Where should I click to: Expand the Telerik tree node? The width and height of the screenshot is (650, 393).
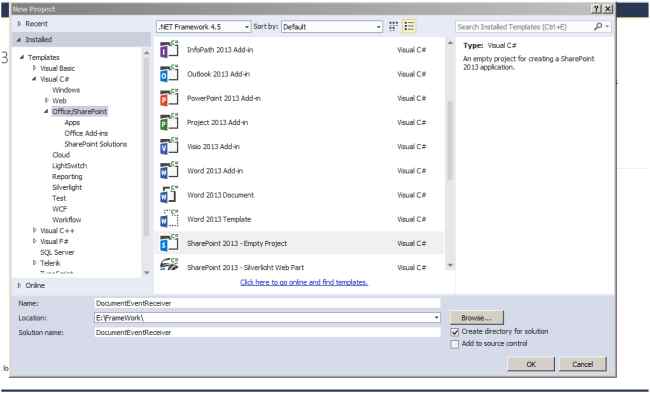click(x=35, y=262)
